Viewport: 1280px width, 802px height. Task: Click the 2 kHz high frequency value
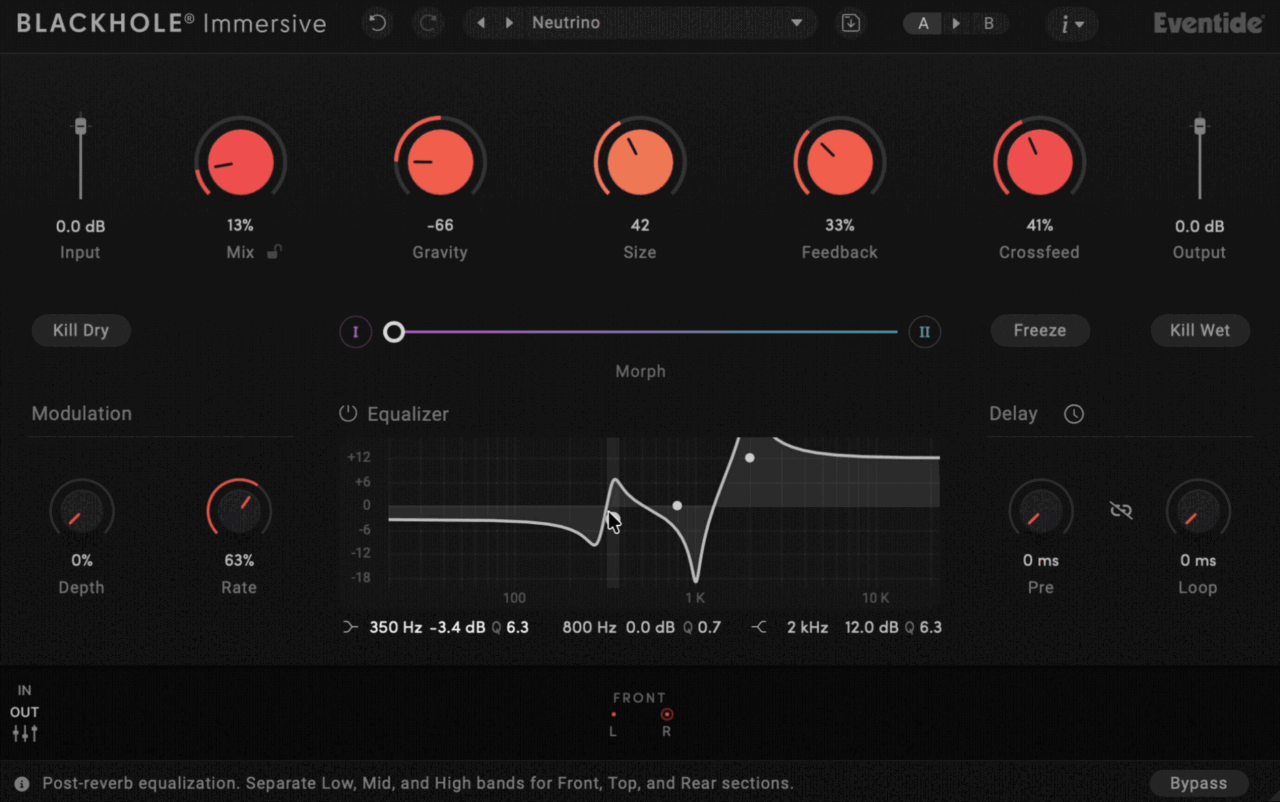pyautogui.click(x=808, y=628)
